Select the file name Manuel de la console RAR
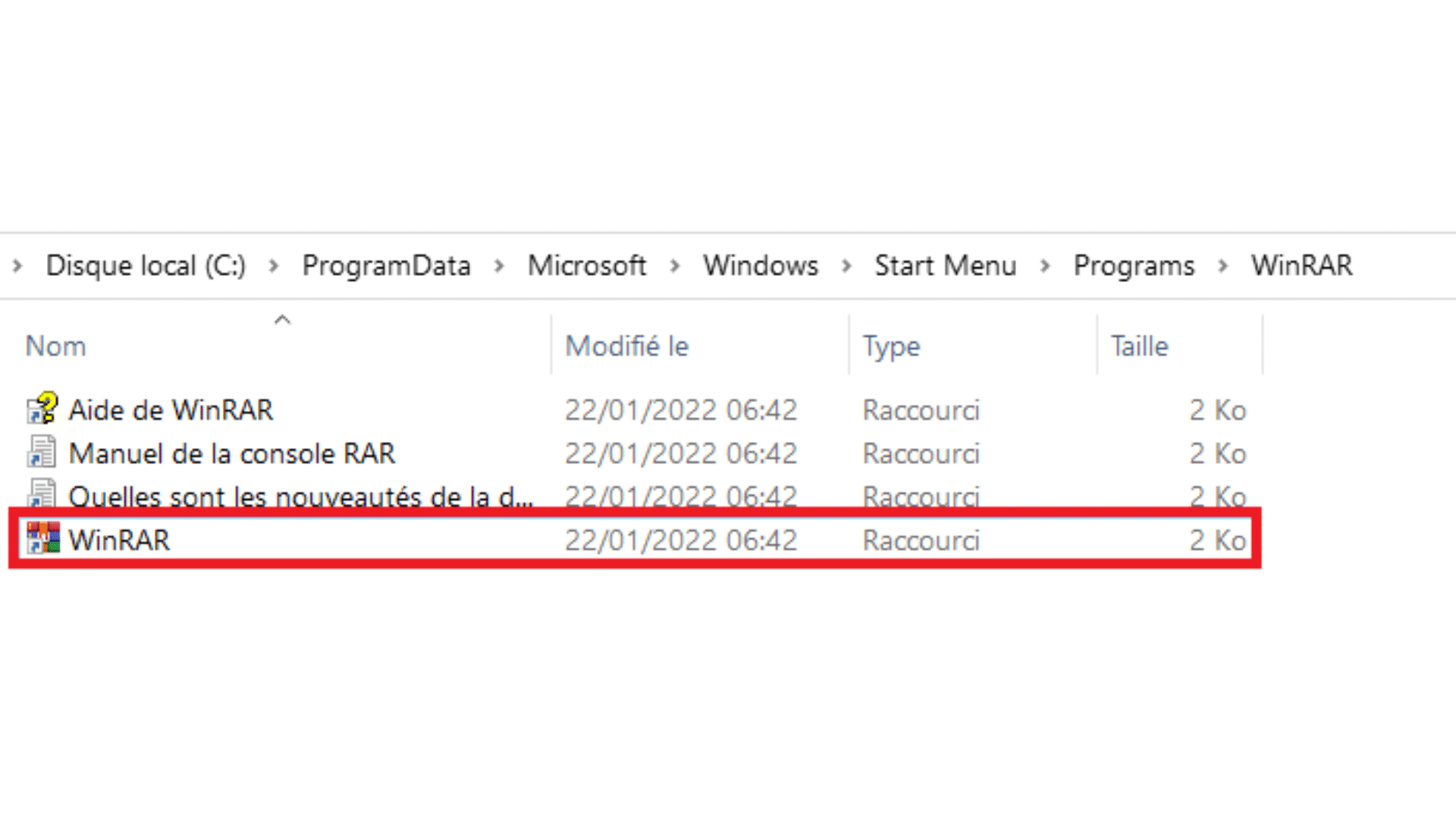This screenshot has height=819, width=1456. (x=232, y=453)
